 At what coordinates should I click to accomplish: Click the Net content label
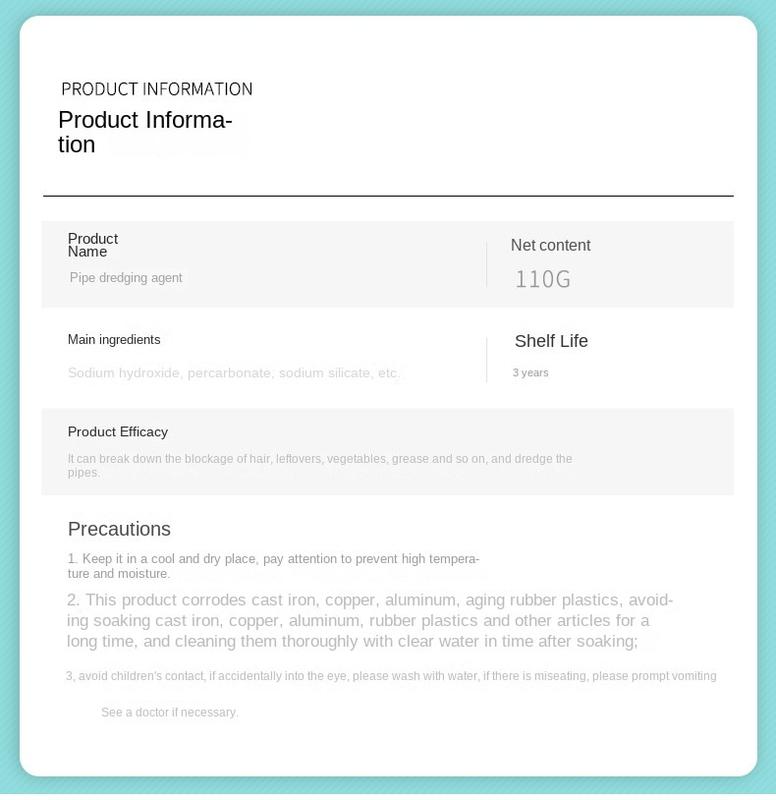[x=550, y=245]
